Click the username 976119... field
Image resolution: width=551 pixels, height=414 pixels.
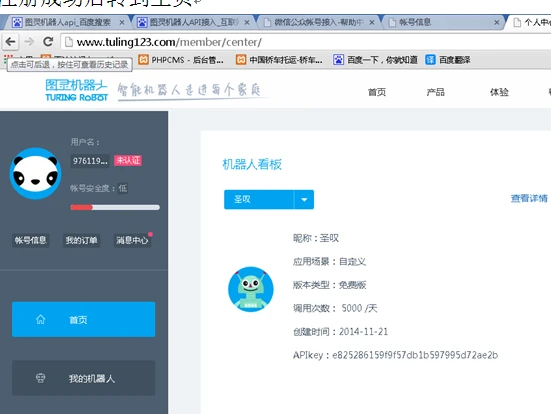[90, 161]
